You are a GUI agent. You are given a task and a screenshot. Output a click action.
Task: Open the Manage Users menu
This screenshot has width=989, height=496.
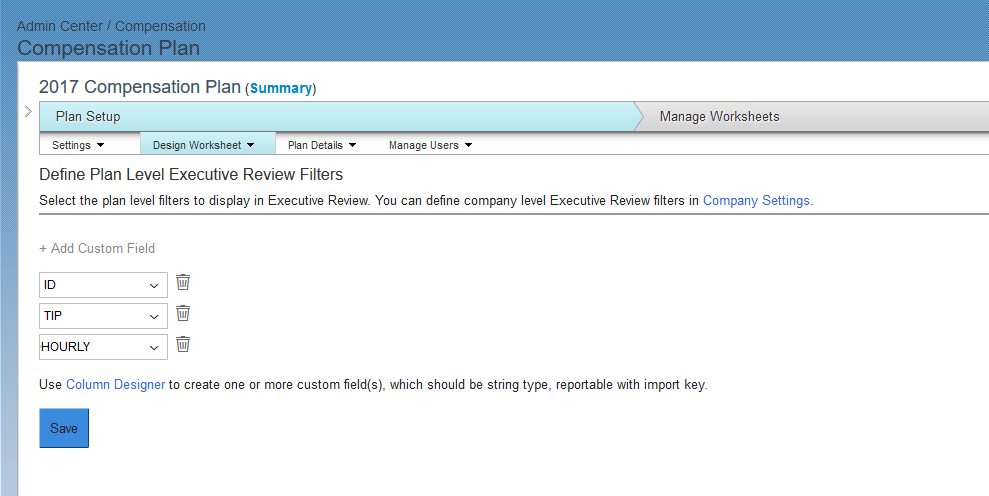click(431, 145)
